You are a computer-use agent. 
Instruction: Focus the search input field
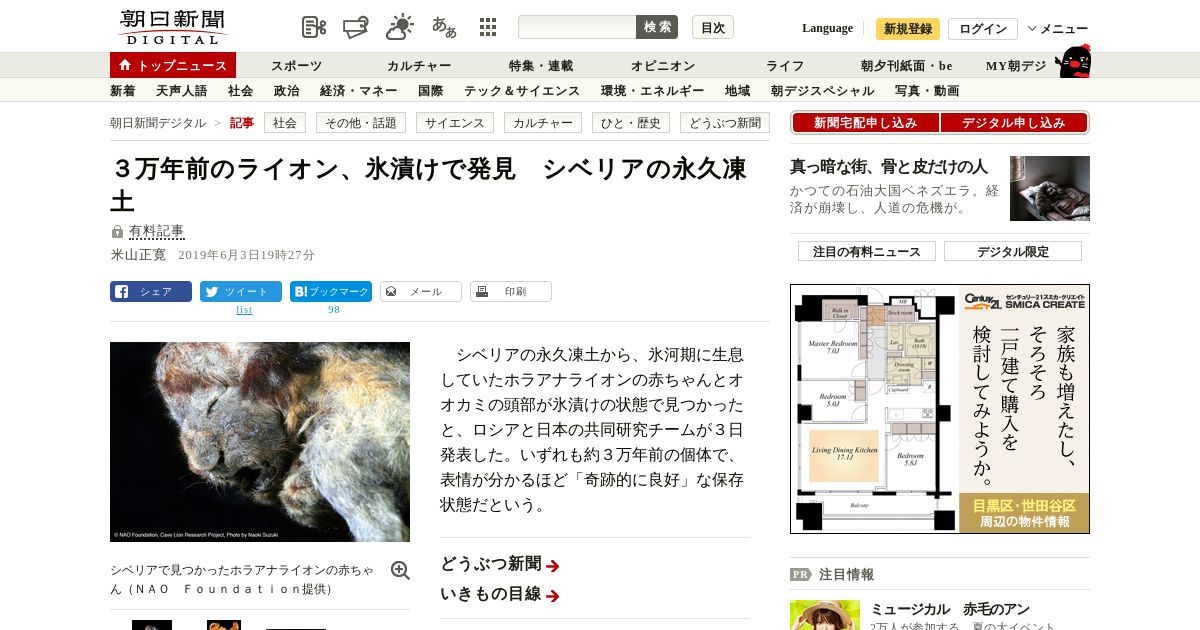[577, 27]
